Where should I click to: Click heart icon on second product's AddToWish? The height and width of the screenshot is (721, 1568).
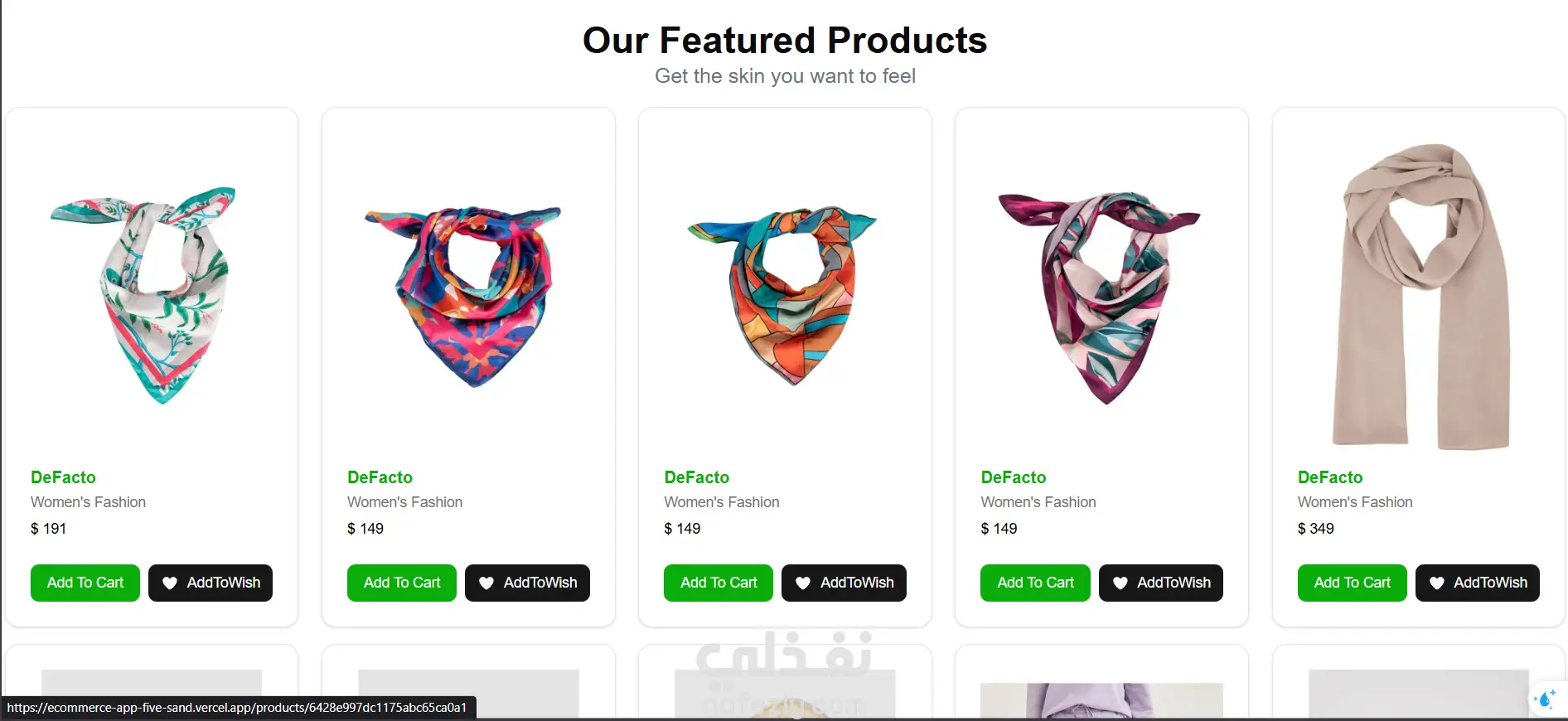tap(486, 583)
